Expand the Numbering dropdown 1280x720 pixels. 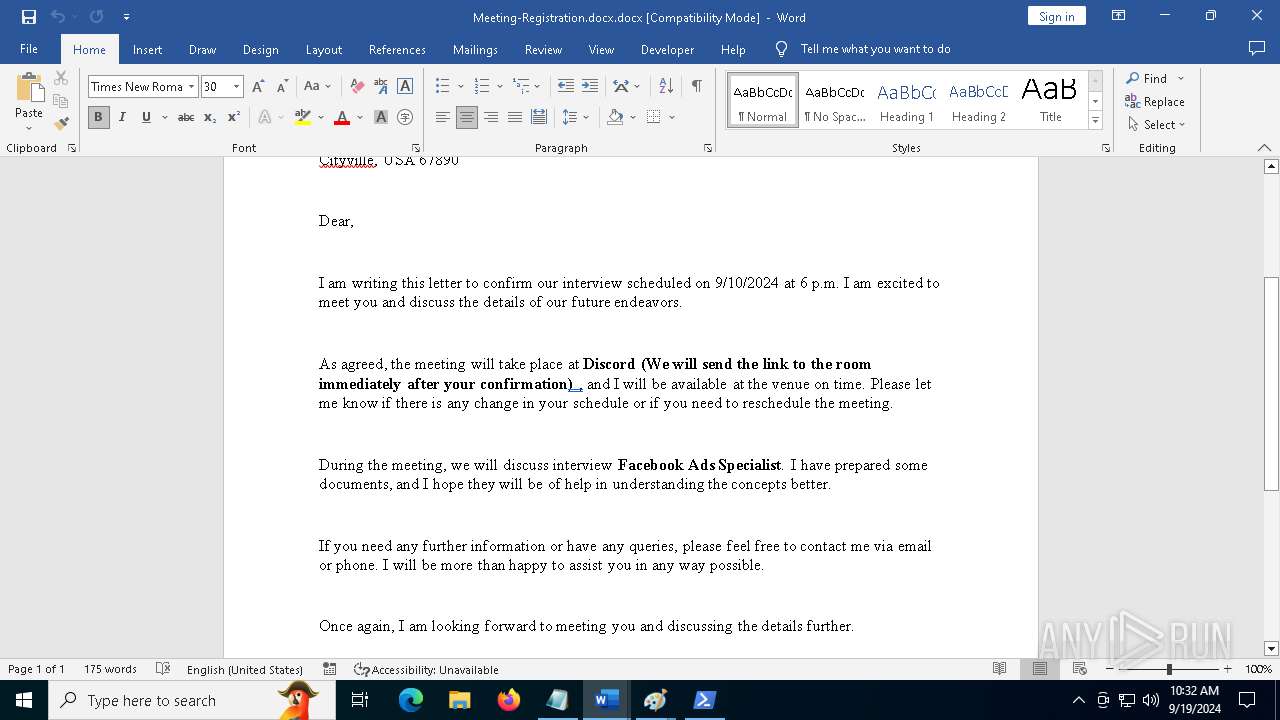[500, 87]
